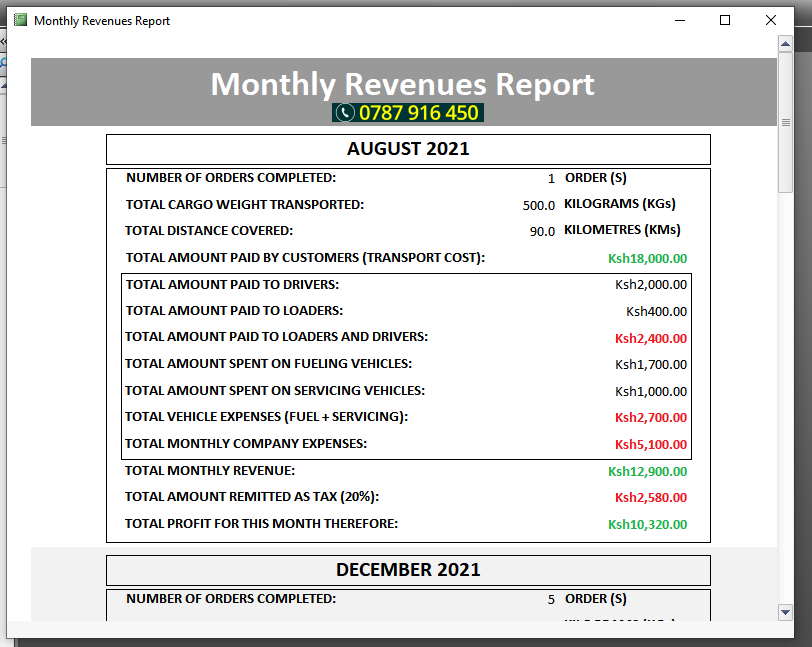This screenshot has height=647, width=812.
Task: Click the vertical scrollbar thumb
Action: (x=785, y=122)
